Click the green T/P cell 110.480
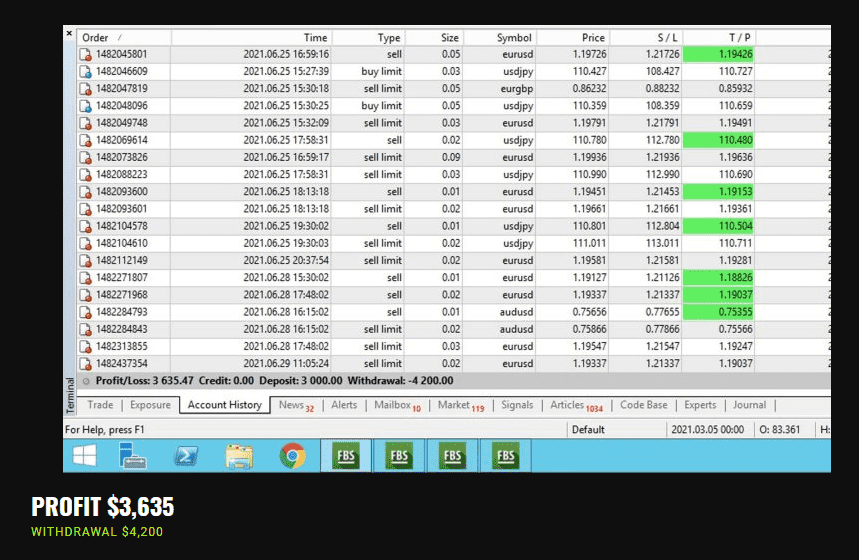The height and width of the screenshot is (560, 859). pyautogui.click(x=718, y=140)
